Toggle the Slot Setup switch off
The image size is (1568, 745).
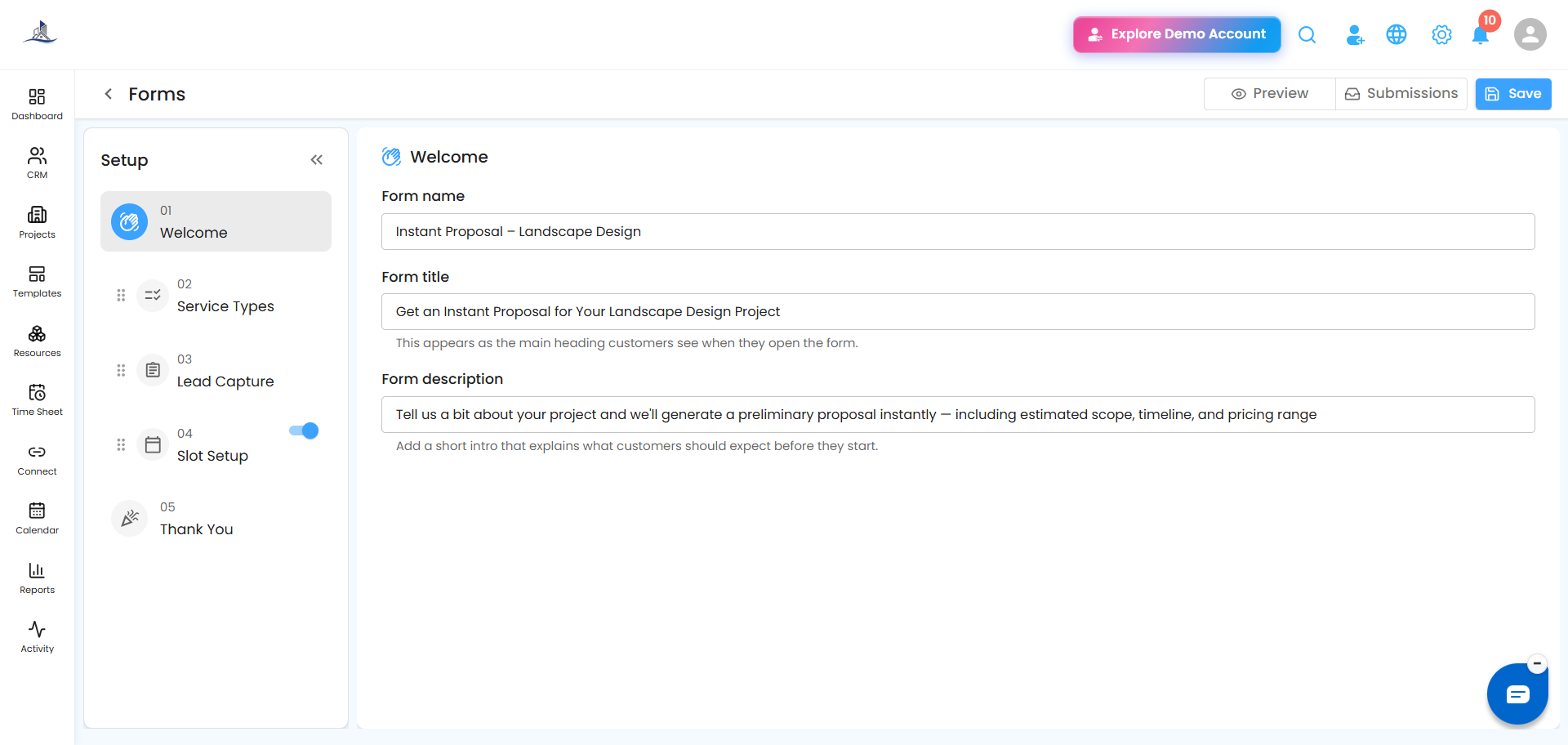(x=304, y=430)
